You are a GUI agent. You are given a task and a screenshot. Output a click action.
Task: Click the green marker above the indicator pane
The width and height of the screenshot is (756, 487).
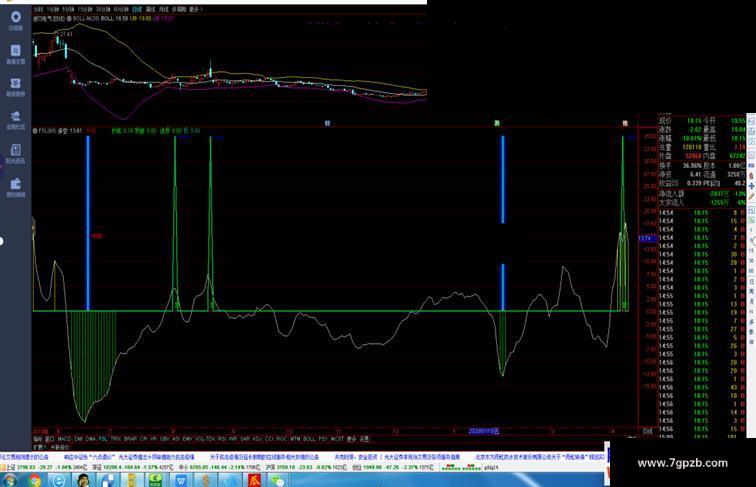coord(497,123)
